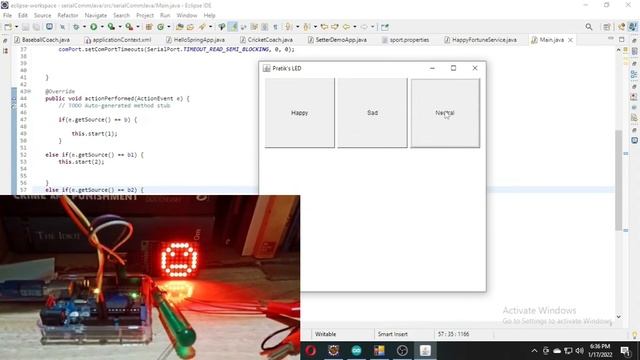The image size is (640, 360).
Task: Click the New Java Package icon
Action: pos(149,27)
